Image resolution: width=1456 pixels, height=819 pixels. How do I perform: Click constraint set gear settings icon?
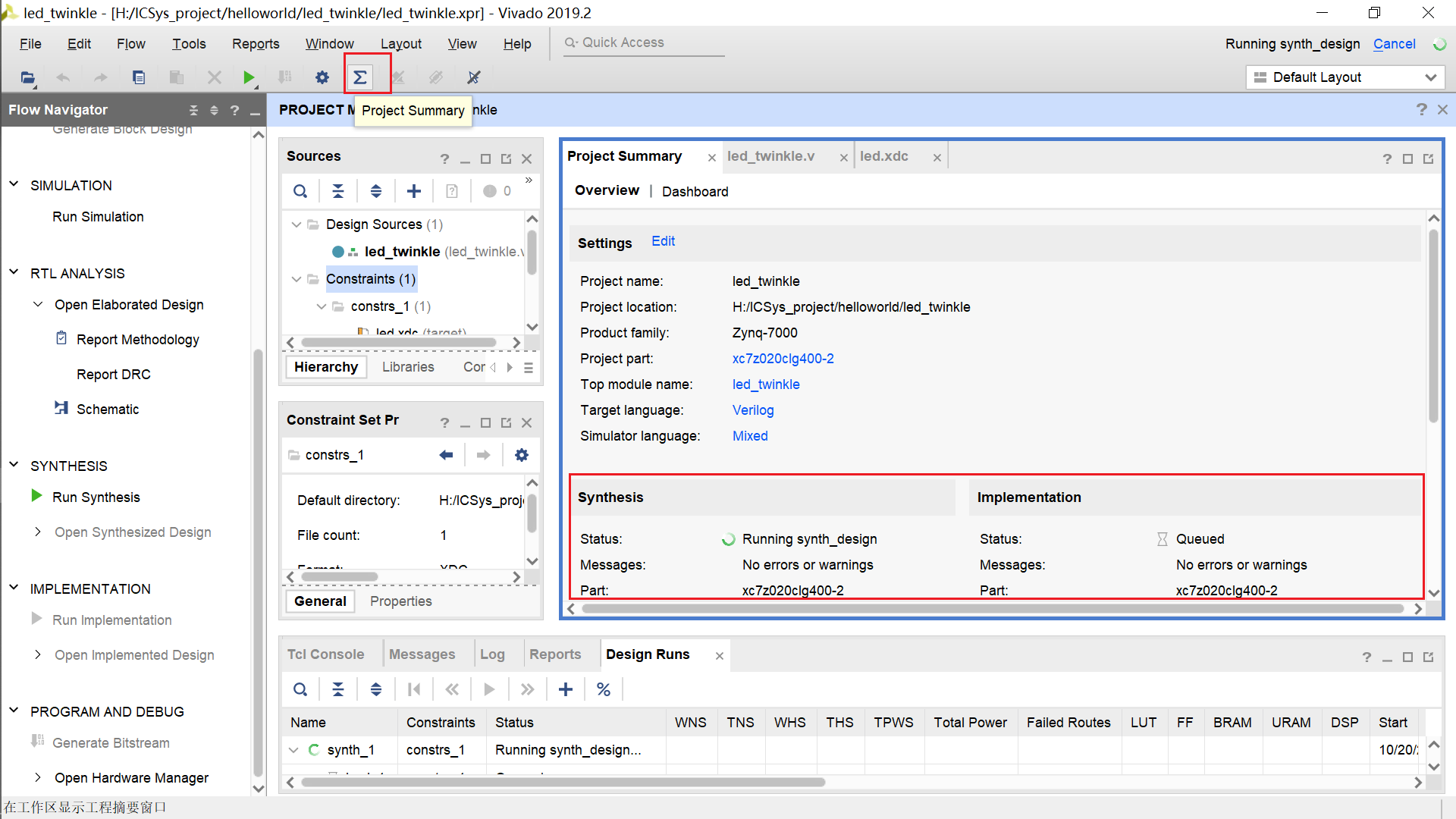click(x=522, y=455)
